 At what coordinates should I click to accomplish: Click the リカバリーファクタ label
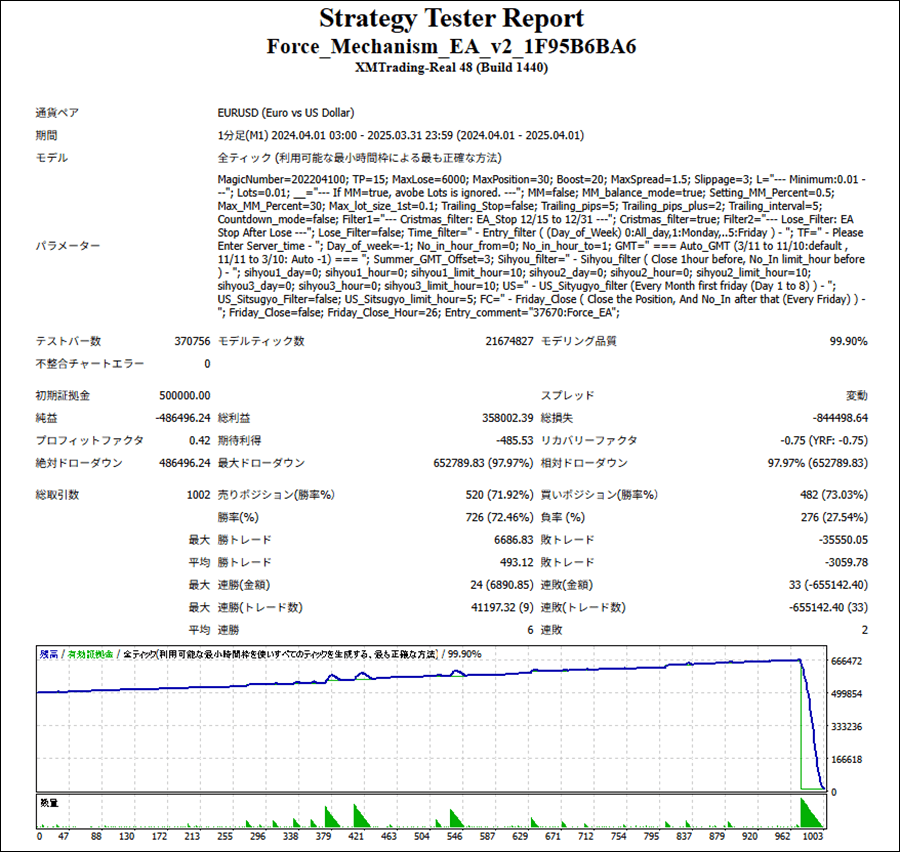589,440
